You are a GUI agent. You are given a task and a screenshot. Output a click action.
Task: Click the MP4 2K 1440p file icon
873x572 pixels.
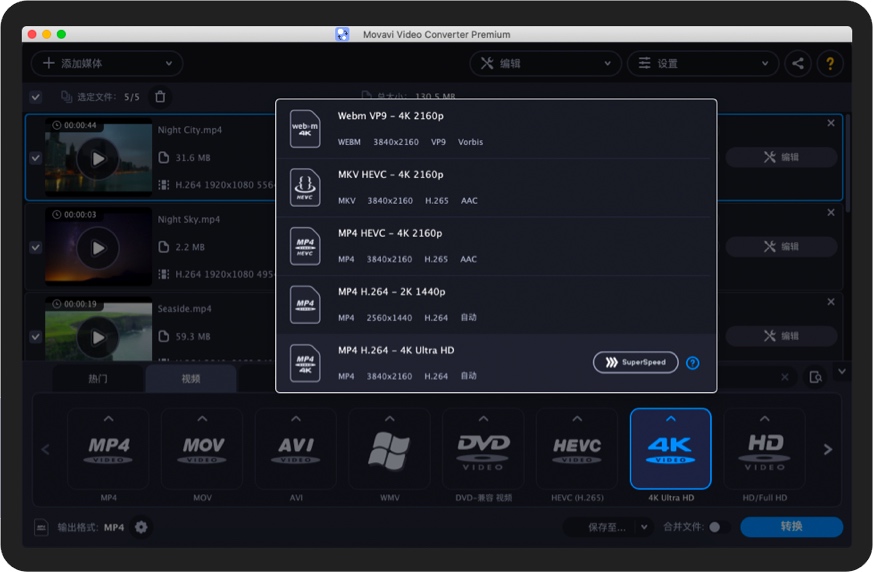coord(305,304)
